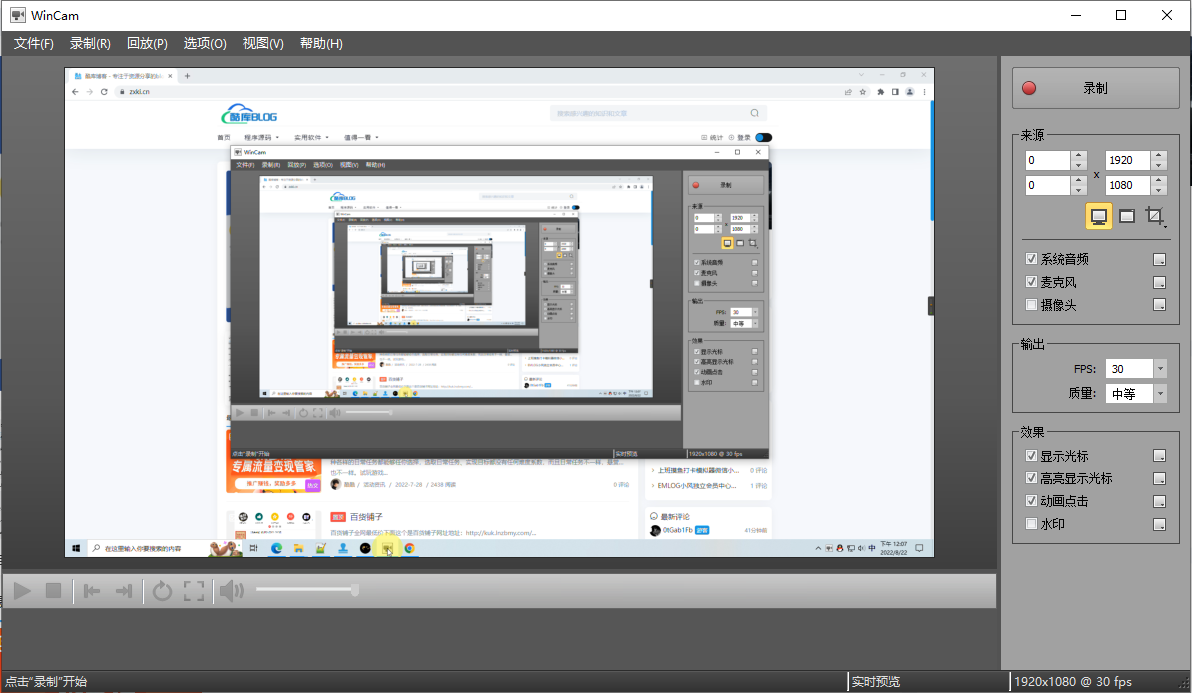Open the 麦克风 settings dropdown button
Image resolution: width=1192 pixels, height=693 pixels.
(1160, 281)
